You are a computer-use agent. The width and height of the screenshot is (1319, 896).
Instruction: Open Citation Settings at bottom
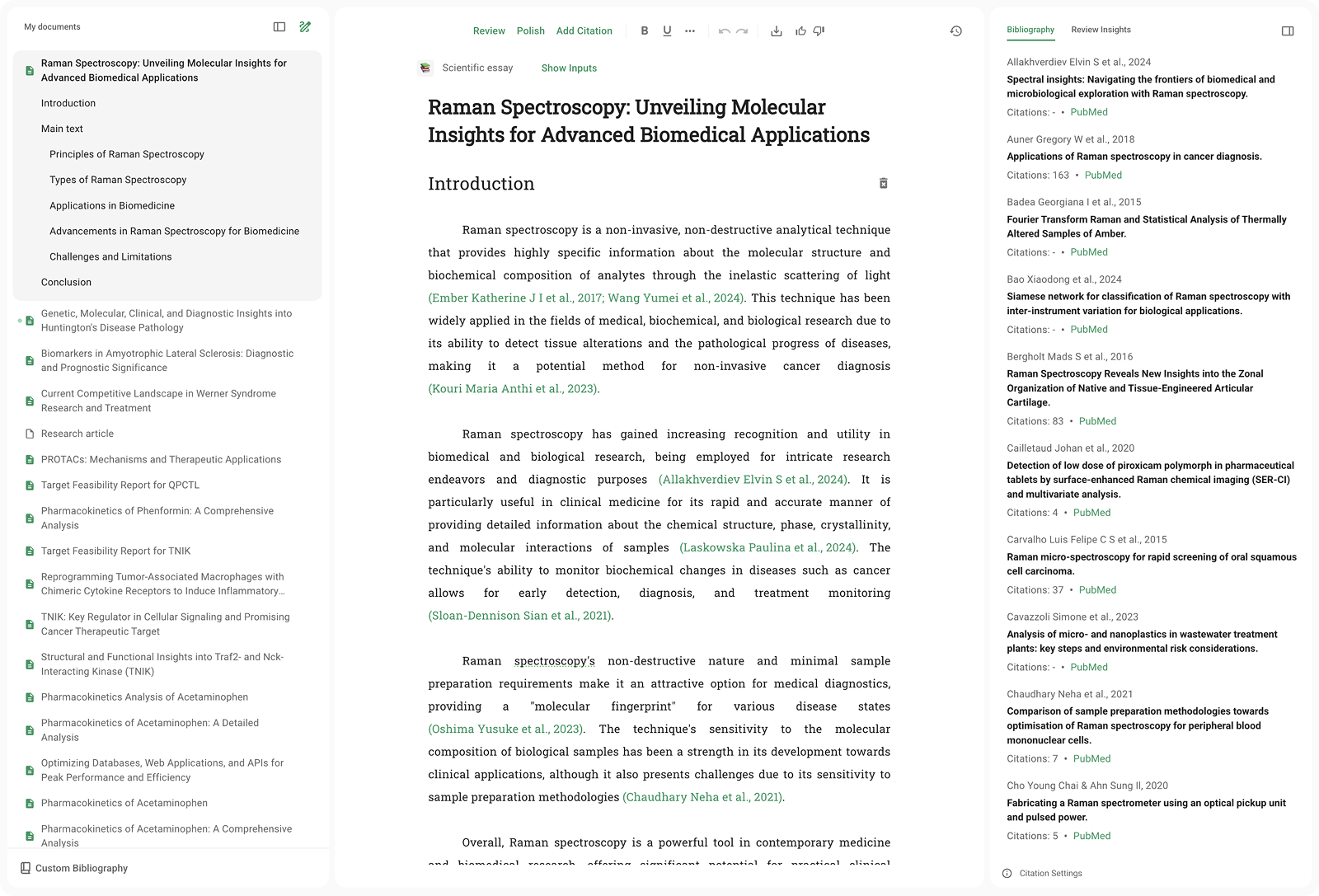[x=1049, y=873]
